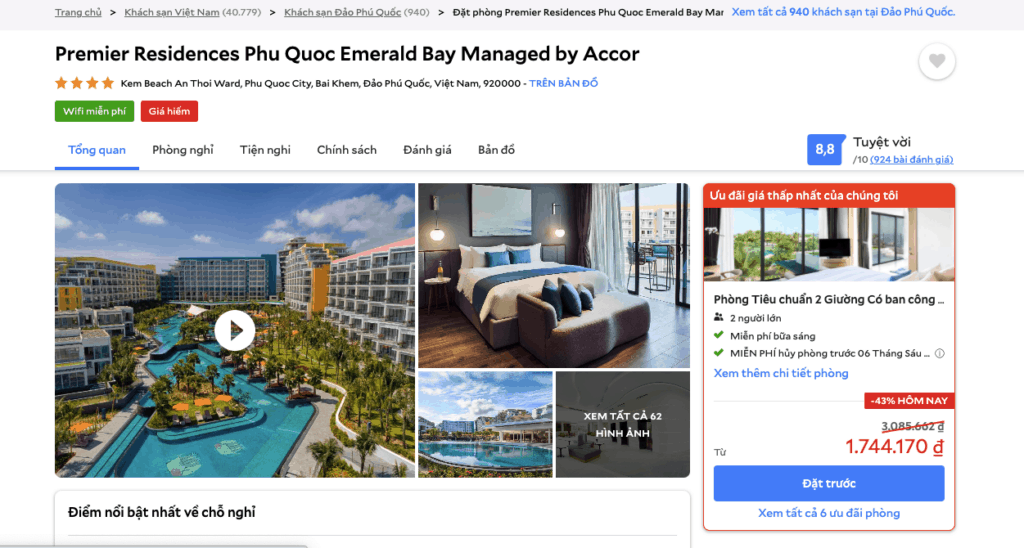The width and height of the screenshot is (1024, 548).
Task: Click the orange star rating icons
Action: tap(84, 83)
